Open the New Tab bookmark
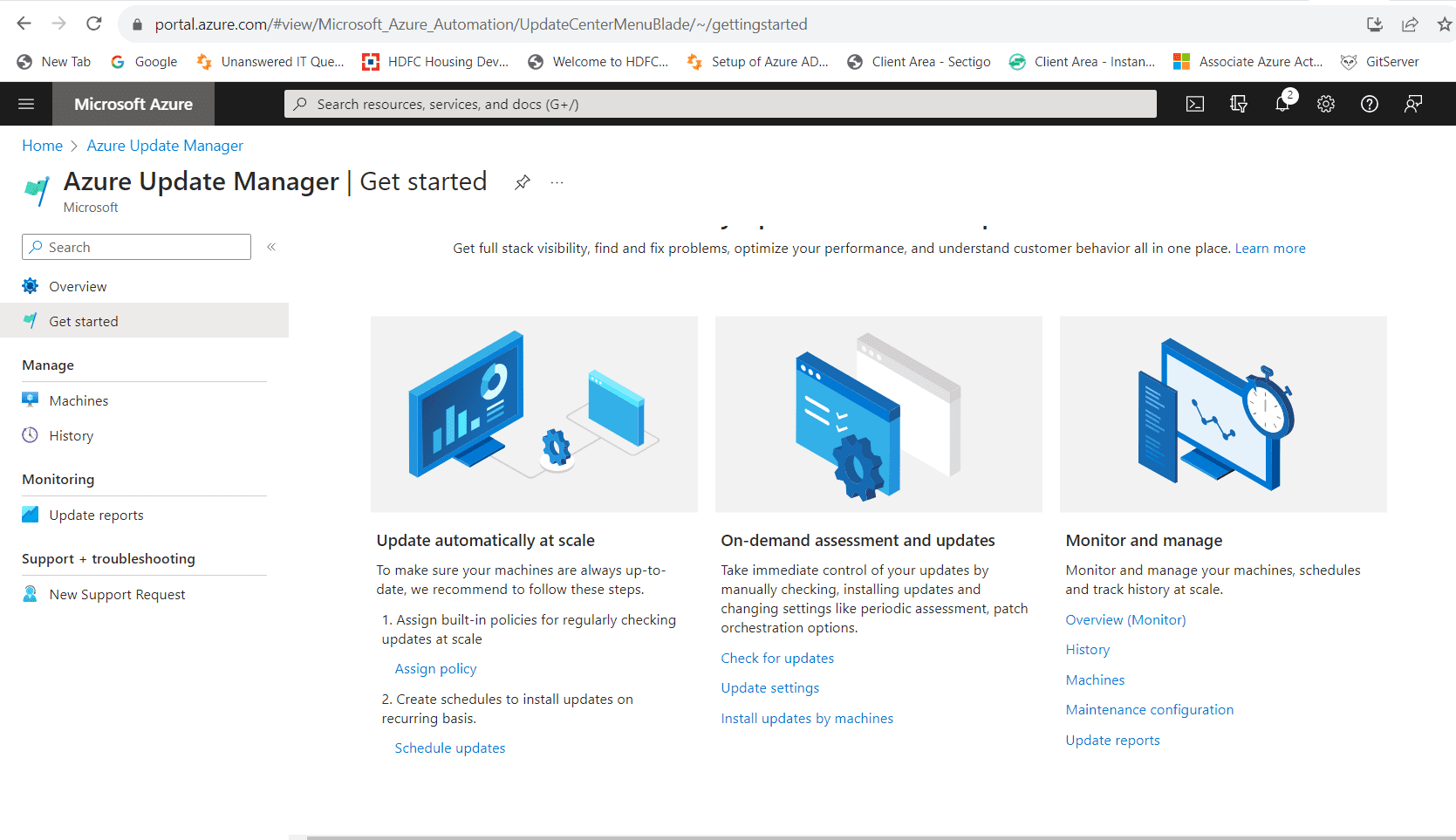1456x840 pixels. pos(54,62)
